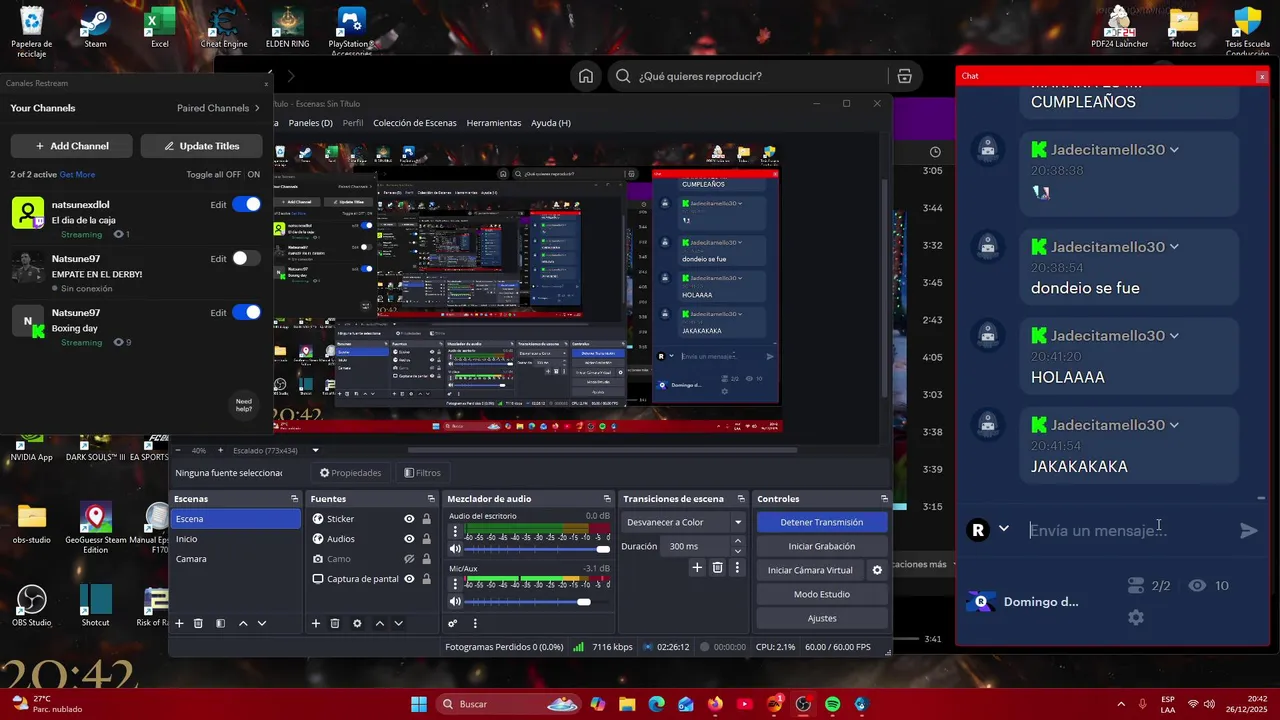Open source properties gear in Fuentes toolbar
Viewport: 1280px width, 720px height.
(357, 623)
